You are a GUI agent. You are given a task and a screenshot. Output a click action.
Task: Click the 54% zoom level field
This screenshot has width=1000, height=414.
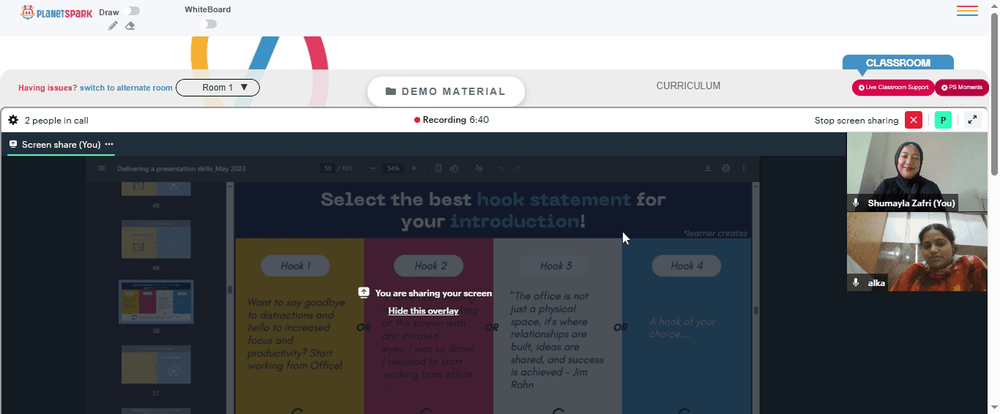click(393, 168)
